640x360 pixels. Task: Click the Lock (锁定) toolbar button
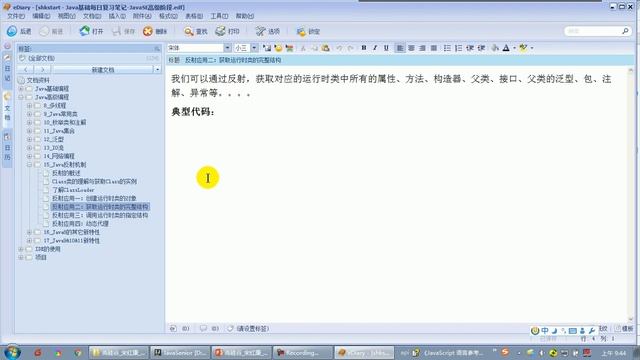[308, 31]
